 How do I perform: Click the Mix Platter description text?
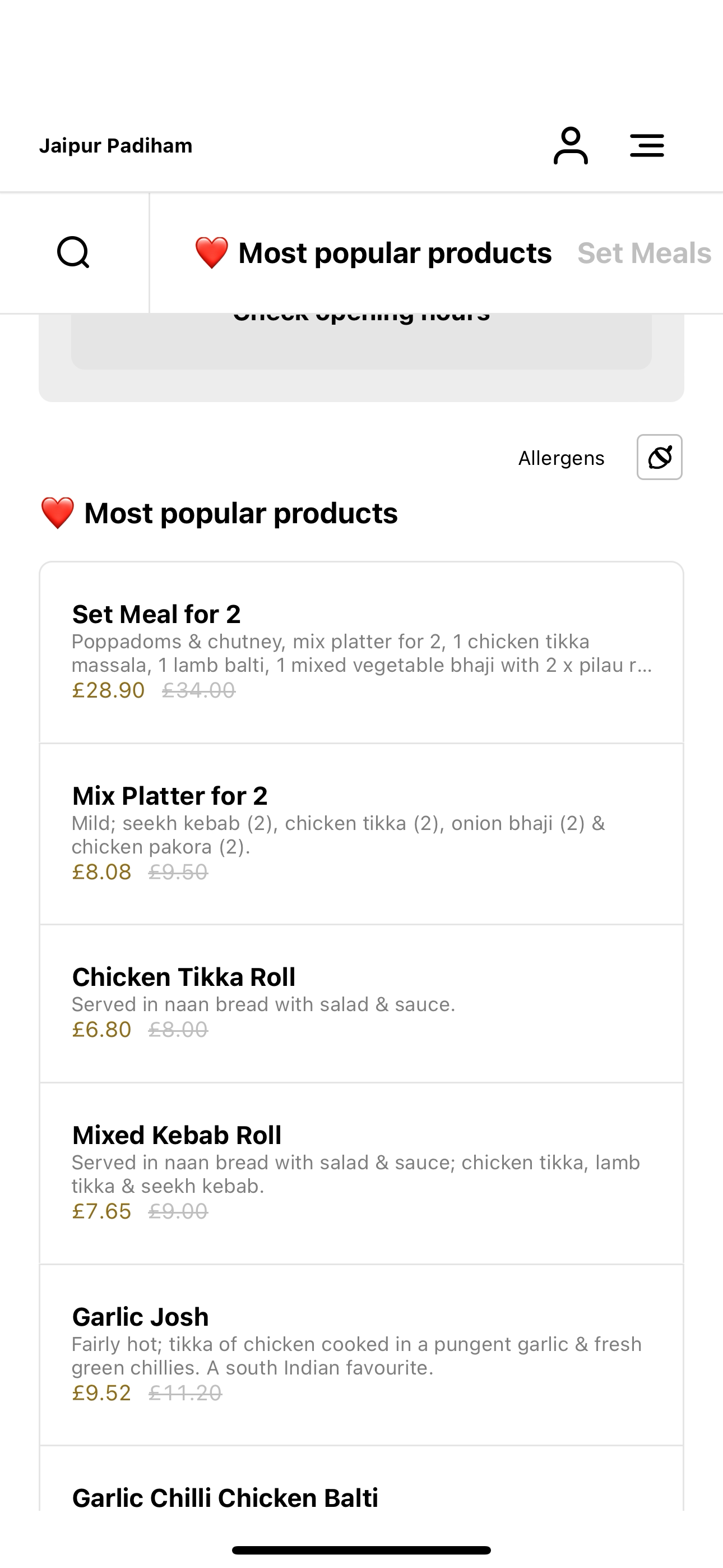[x=339, y=834]
